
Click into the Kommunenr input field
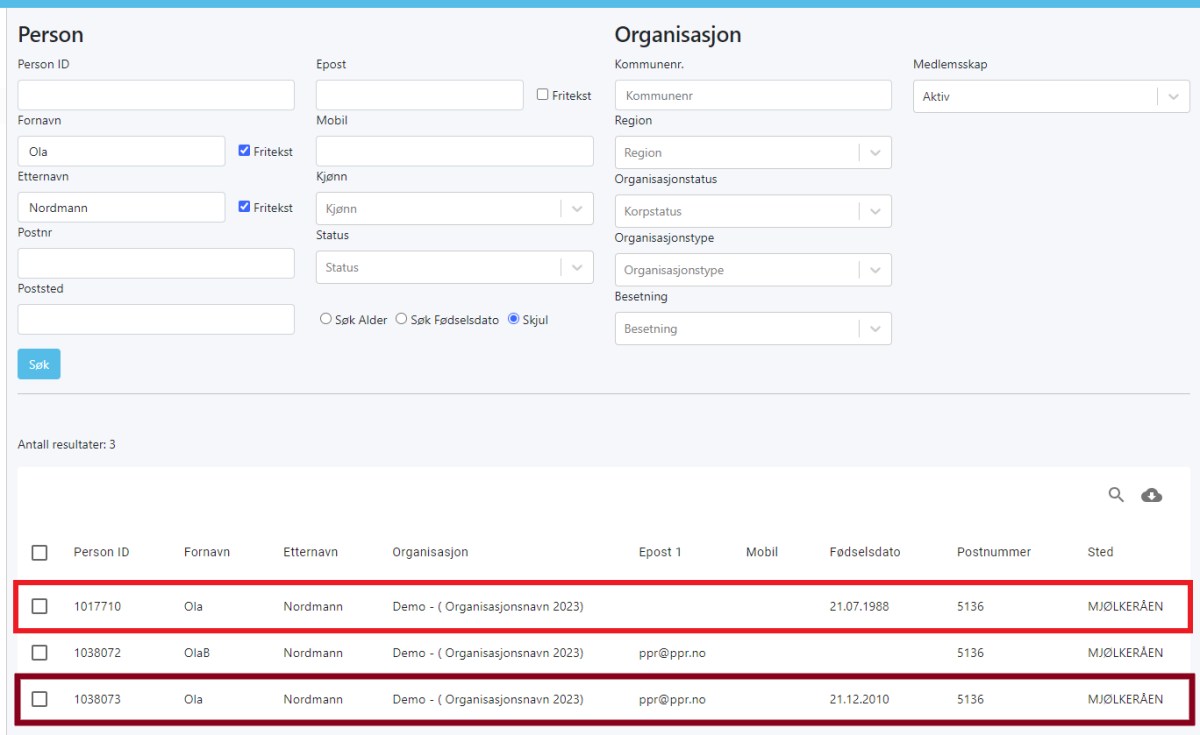click(752, 96)
